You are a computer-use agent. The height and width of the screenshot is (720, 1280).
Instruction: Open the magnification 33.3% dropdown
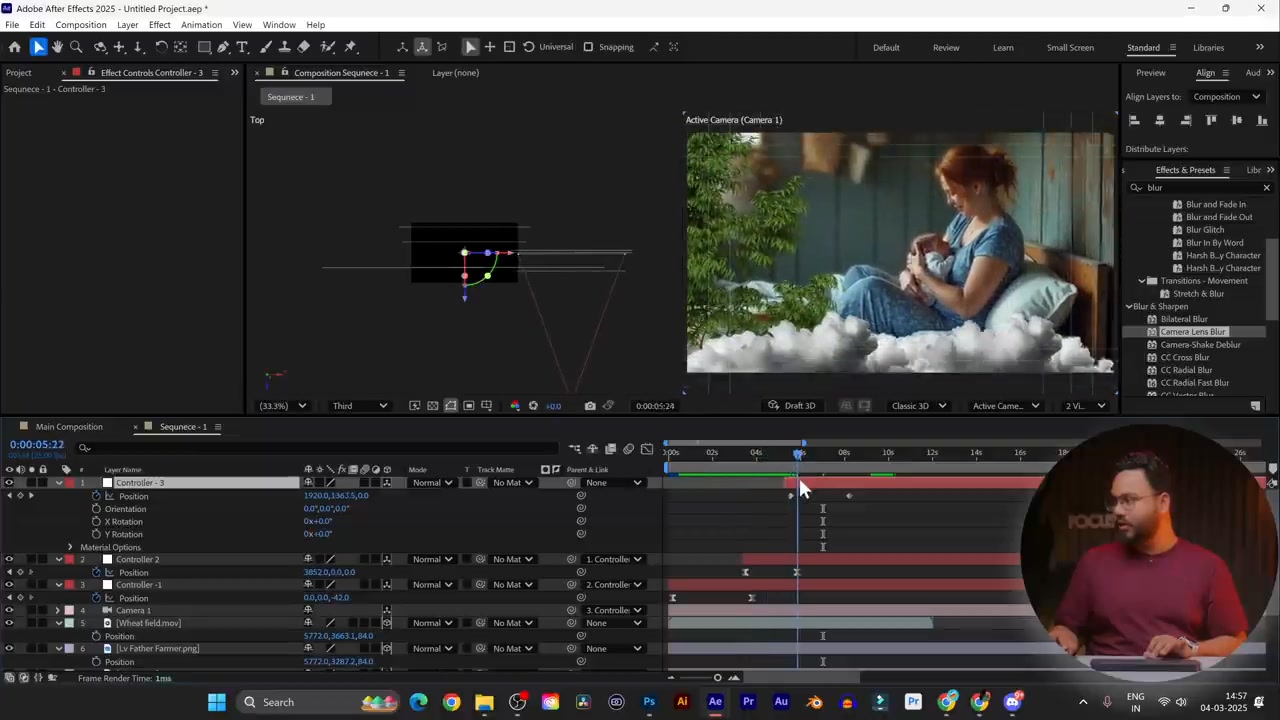click(x=282, y=406)
